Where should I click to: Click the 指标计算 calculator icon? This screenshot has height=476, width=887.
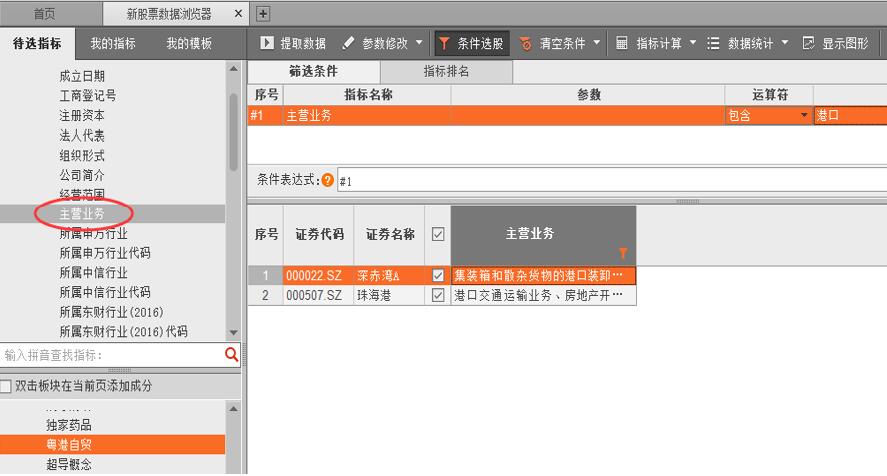(622, 44)
